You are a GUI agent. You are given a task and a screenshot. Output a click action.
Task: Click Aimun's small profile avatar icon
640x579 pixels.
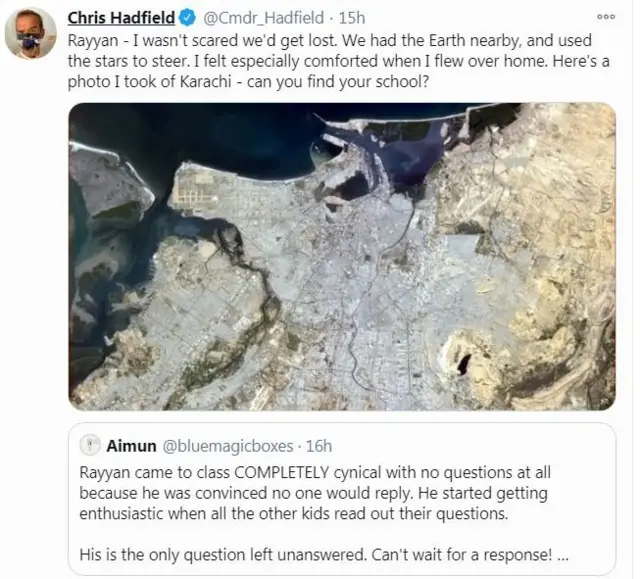coord(89,446)
